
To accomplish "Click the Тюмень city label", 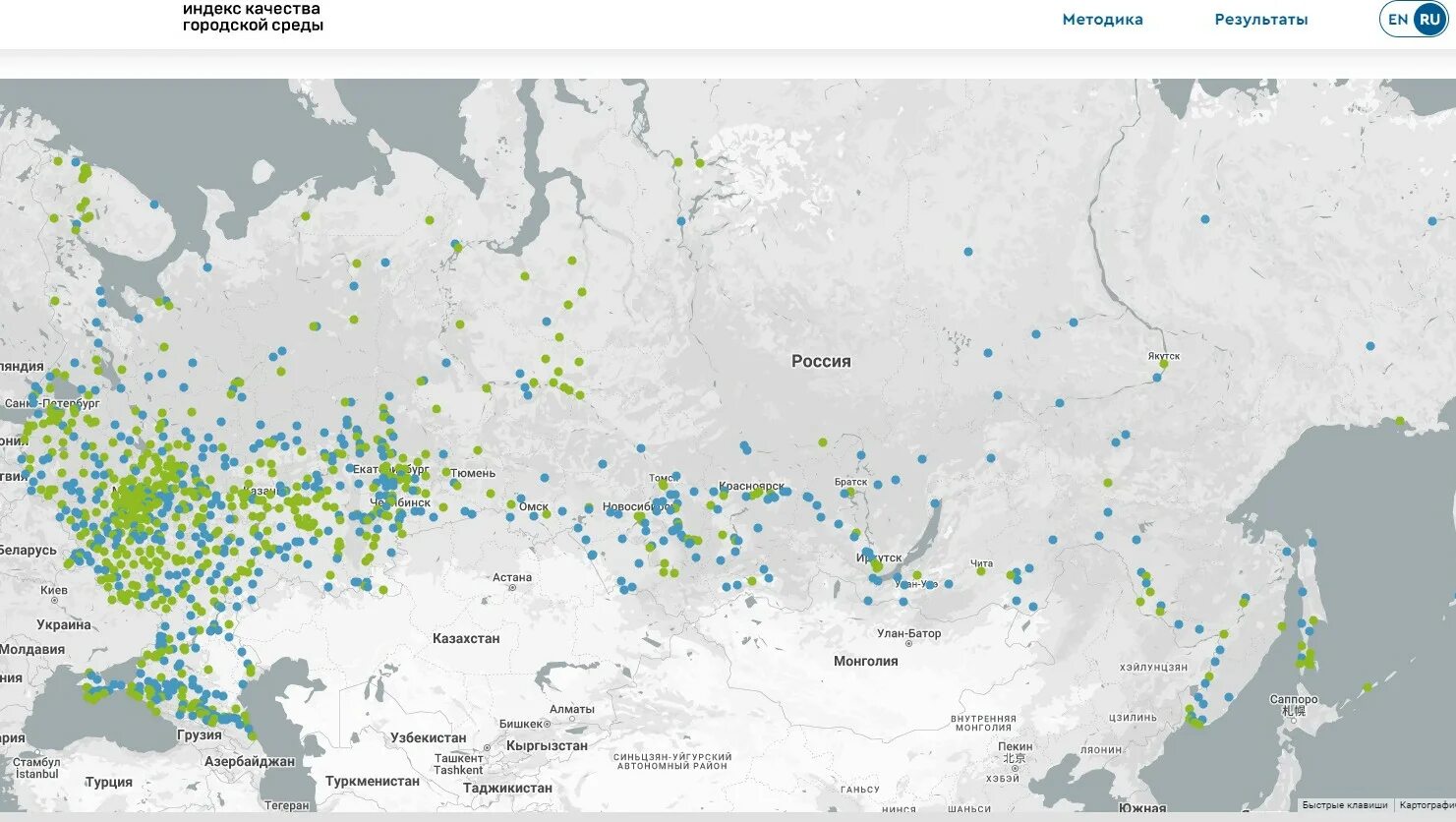I will [474, 473].
